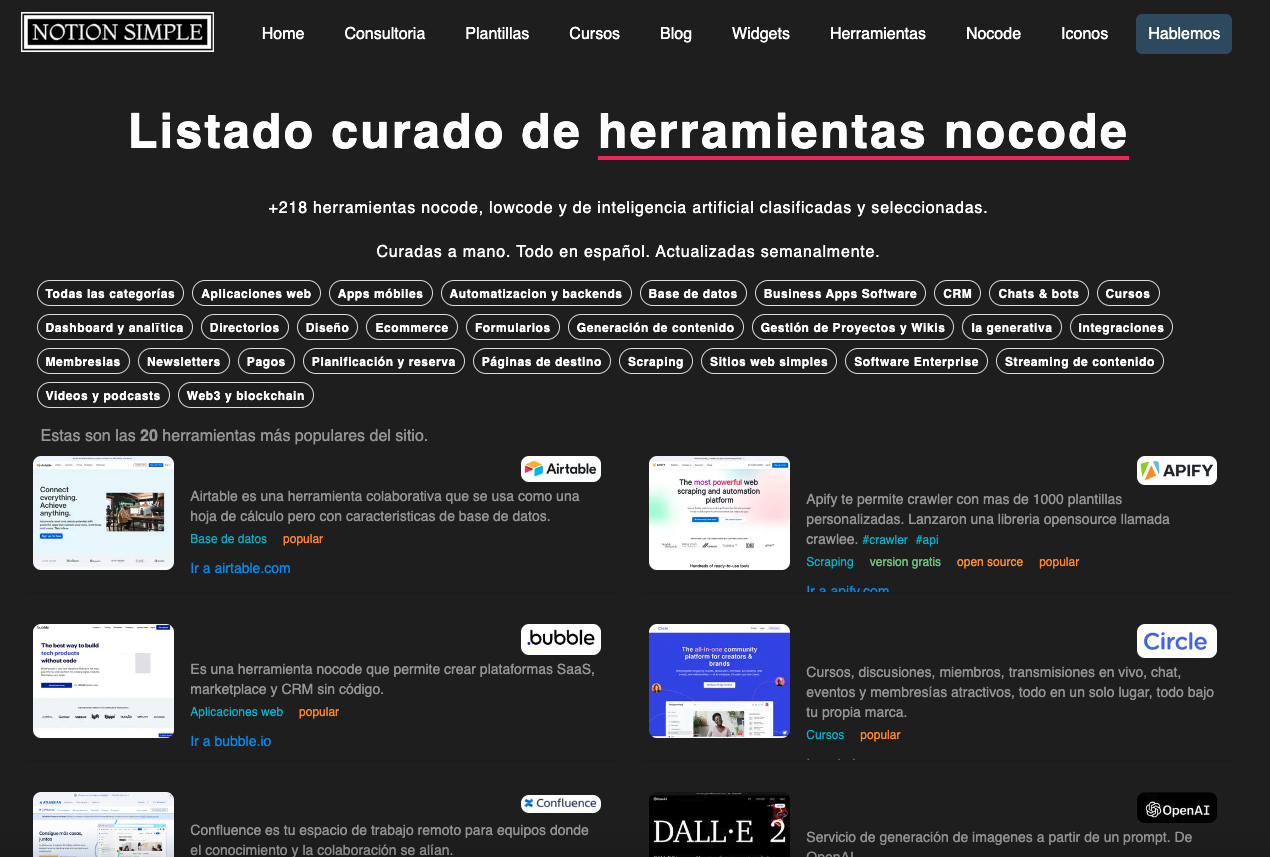Click the Aplicaciones web tag under Bubble
This screenshot has height=857, width=1270.
237,712
